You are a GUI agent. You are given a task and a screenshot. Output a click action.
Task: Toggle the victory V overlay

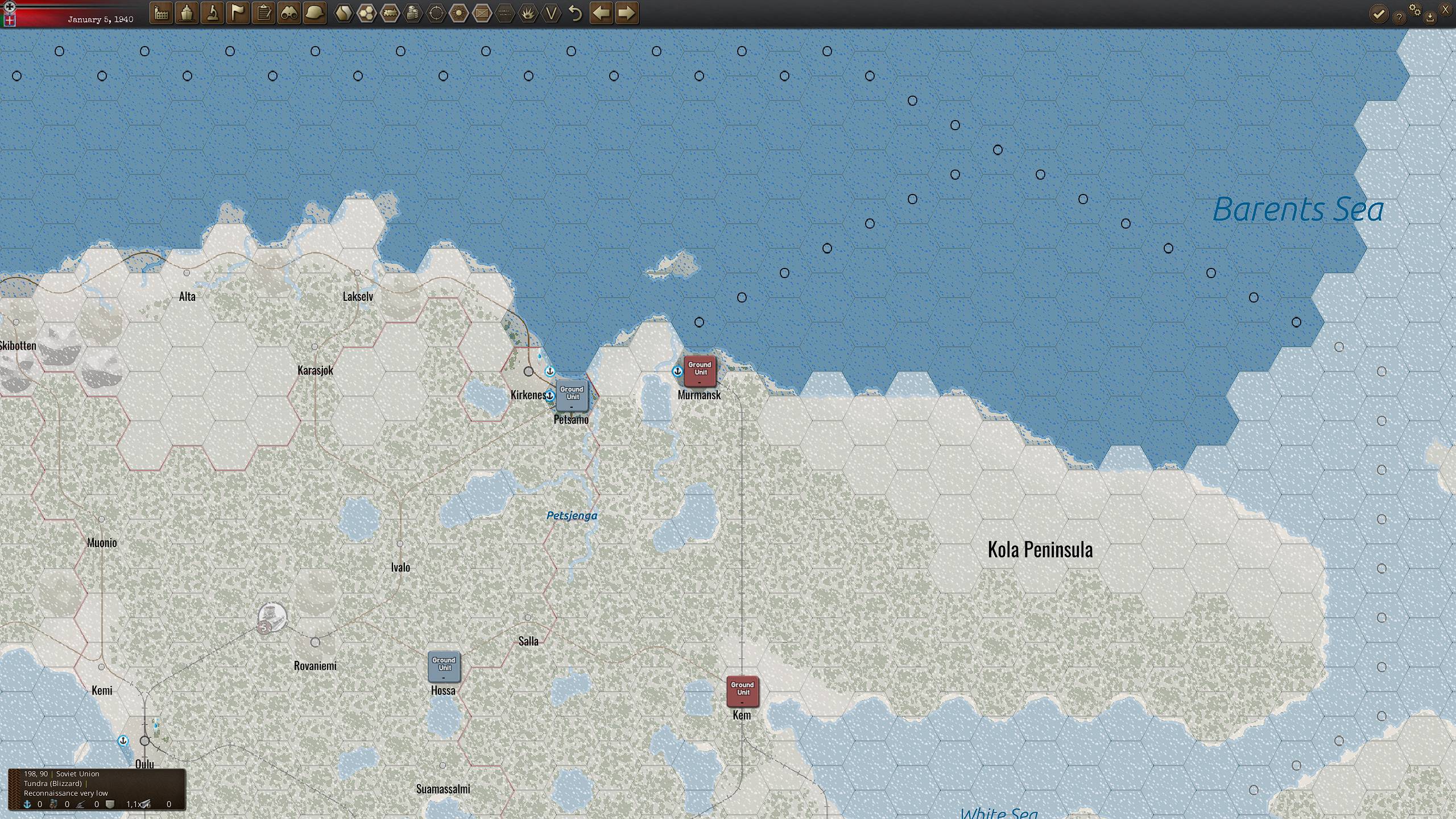551,13
